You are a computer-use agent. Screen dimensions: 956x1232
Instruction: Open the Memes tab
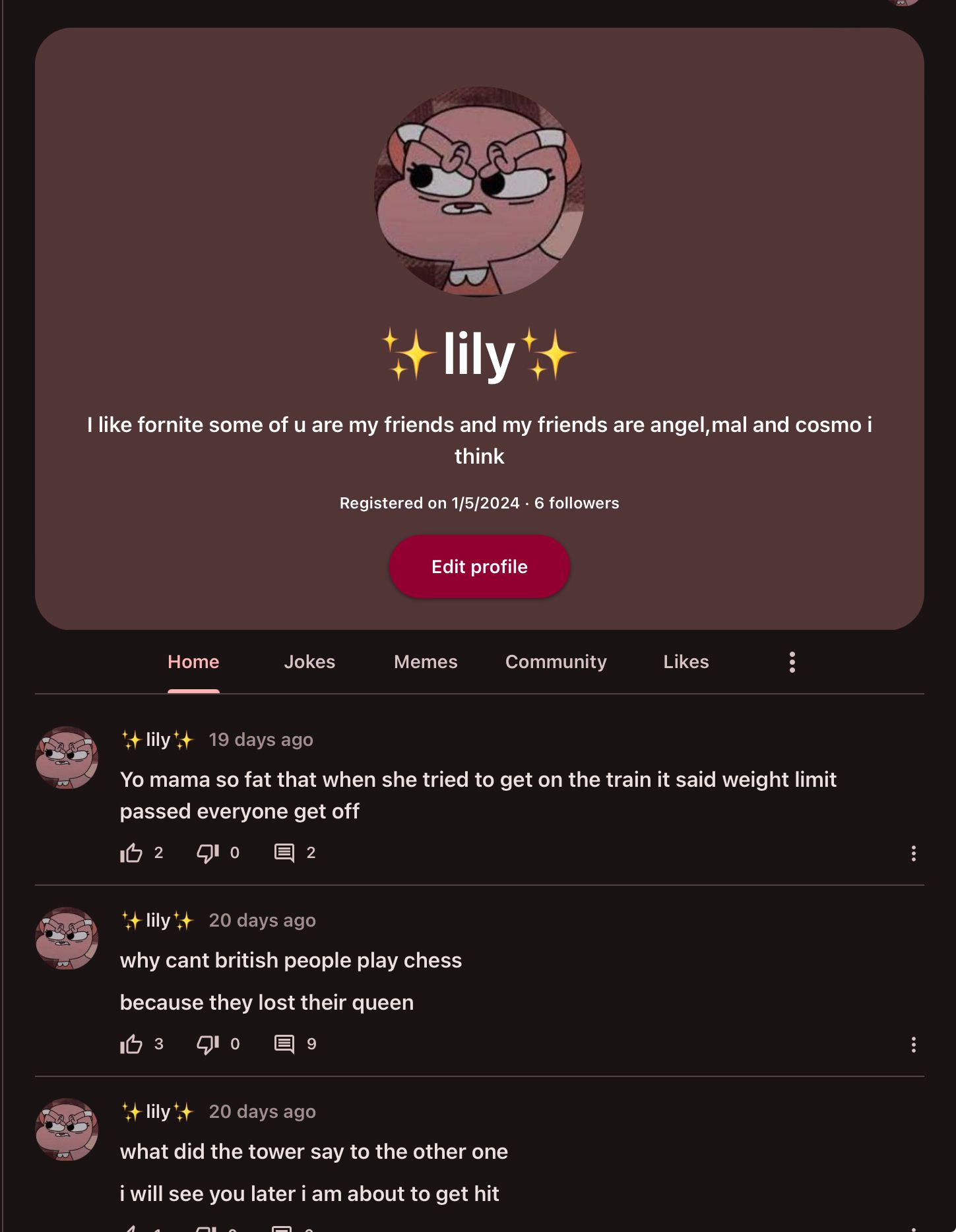tap(426, 662)
